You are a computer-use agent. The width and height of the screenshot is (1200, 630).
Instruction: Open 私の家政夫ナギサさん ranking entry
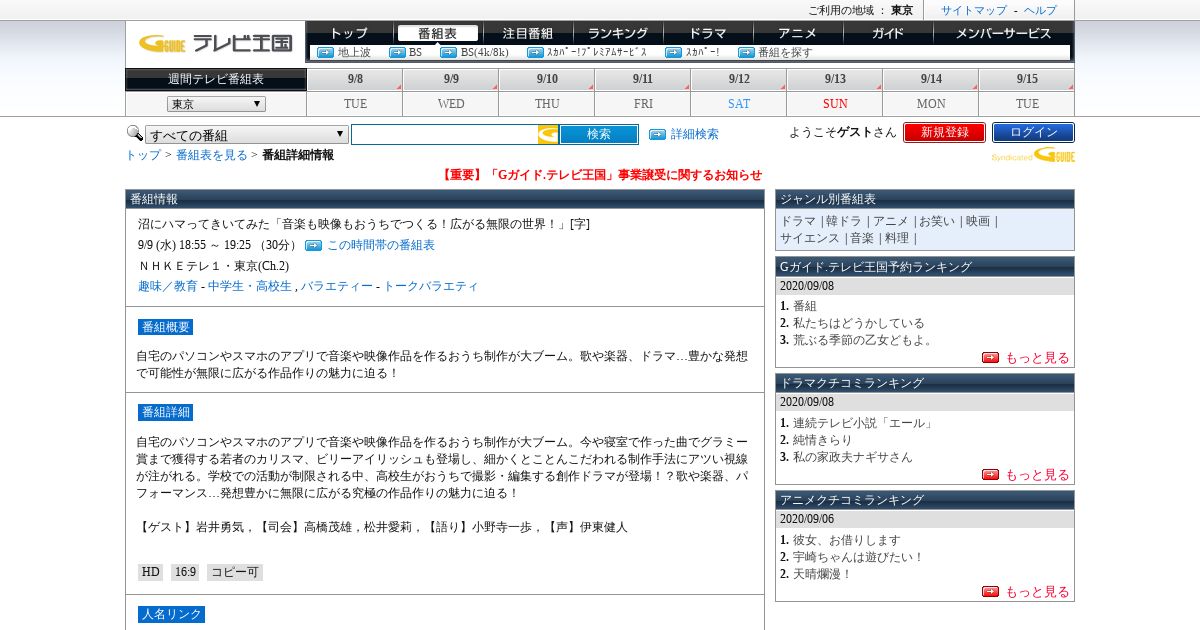853,457
